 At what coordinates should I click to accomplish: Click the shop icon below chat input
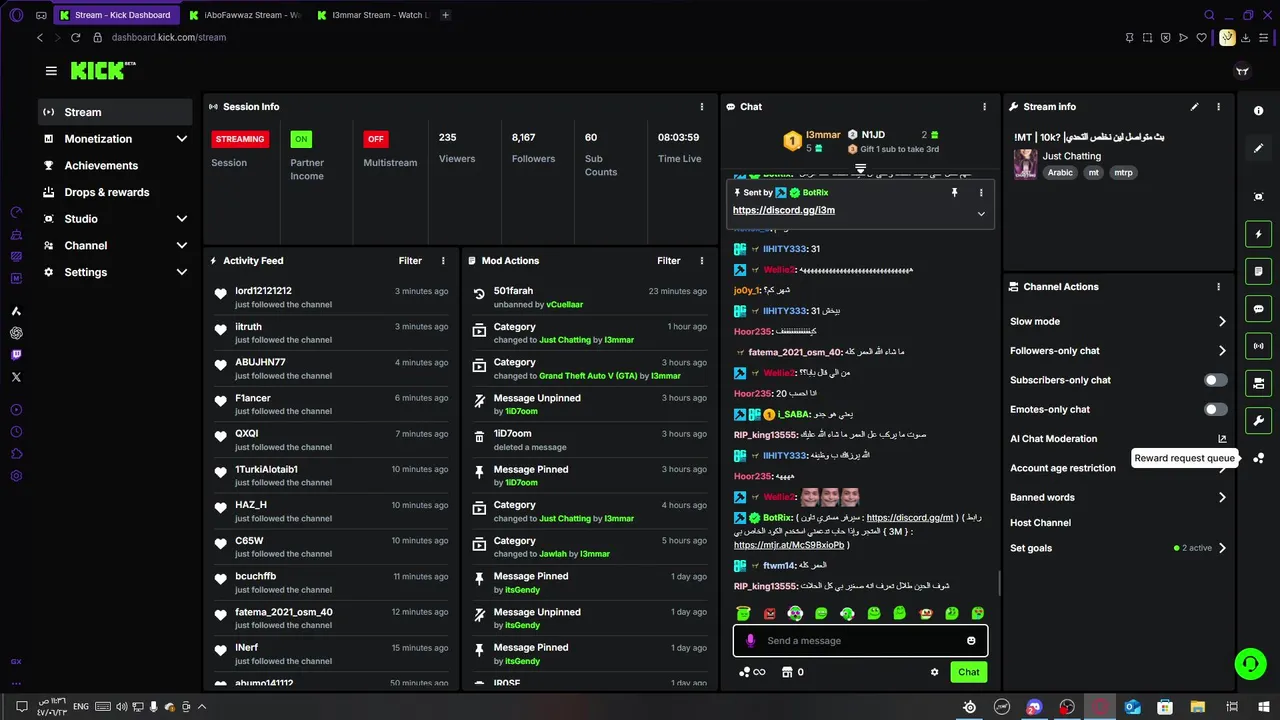click(787, 672)
